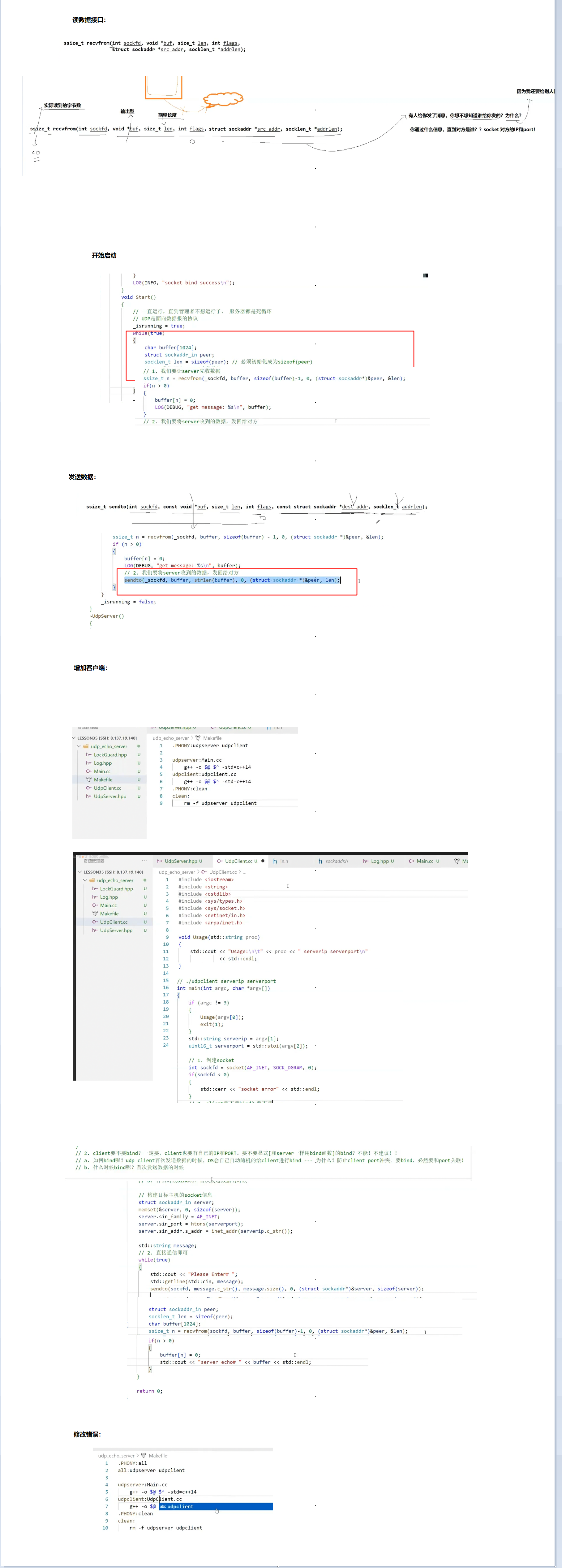Click udp_echo_server breadcrumb in last Makefile
Image resolution: width=562 pixels, height=1568 pixels.
pos(116,1456)
